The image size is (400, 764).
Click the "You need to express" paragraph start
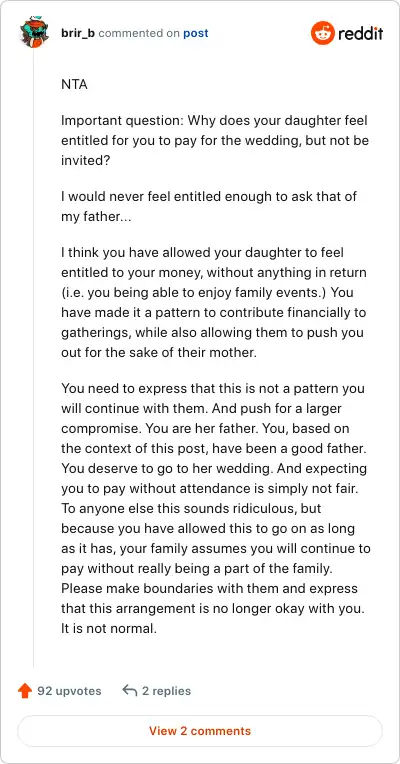[x=213, y=389]
